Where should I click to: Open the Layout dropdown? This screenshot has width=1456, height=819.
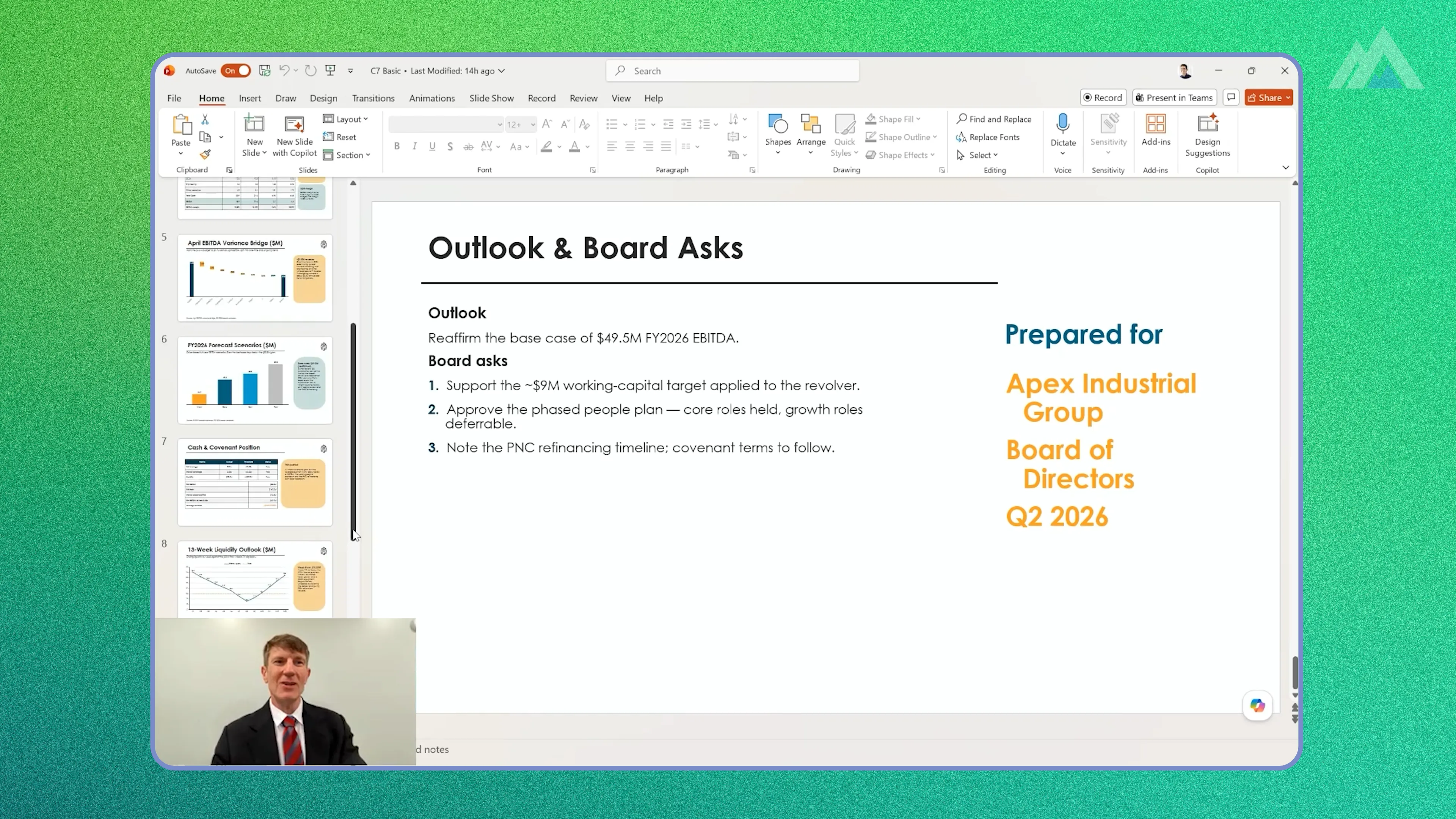coord(345,119)
